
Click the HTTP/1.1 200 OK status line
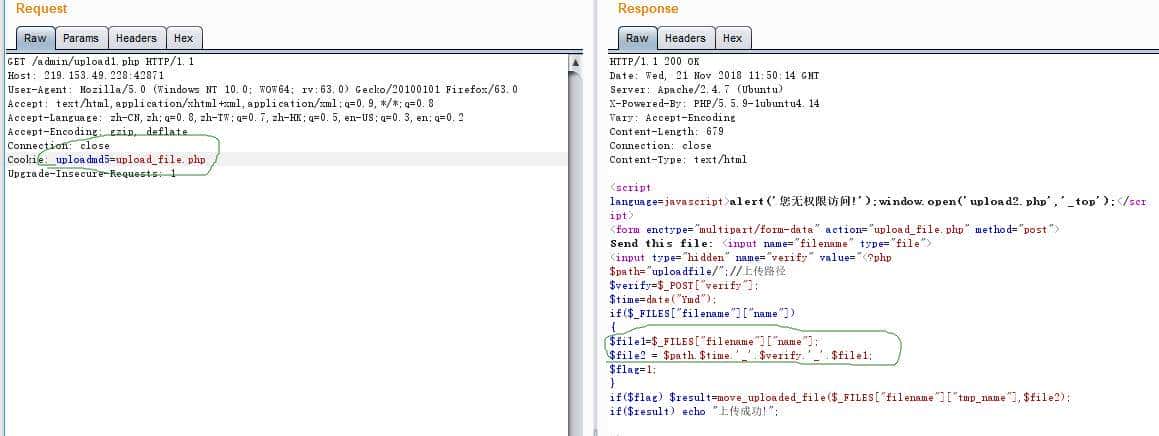coord(654,62)
